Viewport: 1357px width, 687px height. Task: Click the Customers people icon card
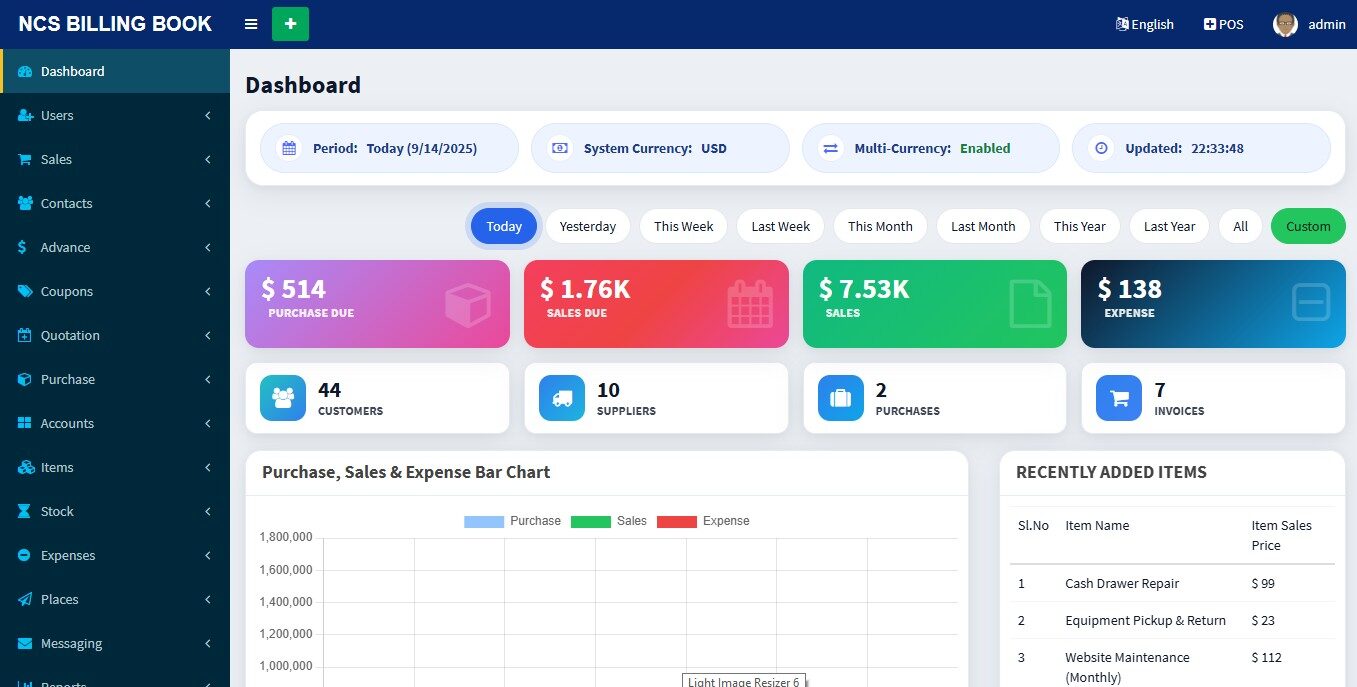282,397
